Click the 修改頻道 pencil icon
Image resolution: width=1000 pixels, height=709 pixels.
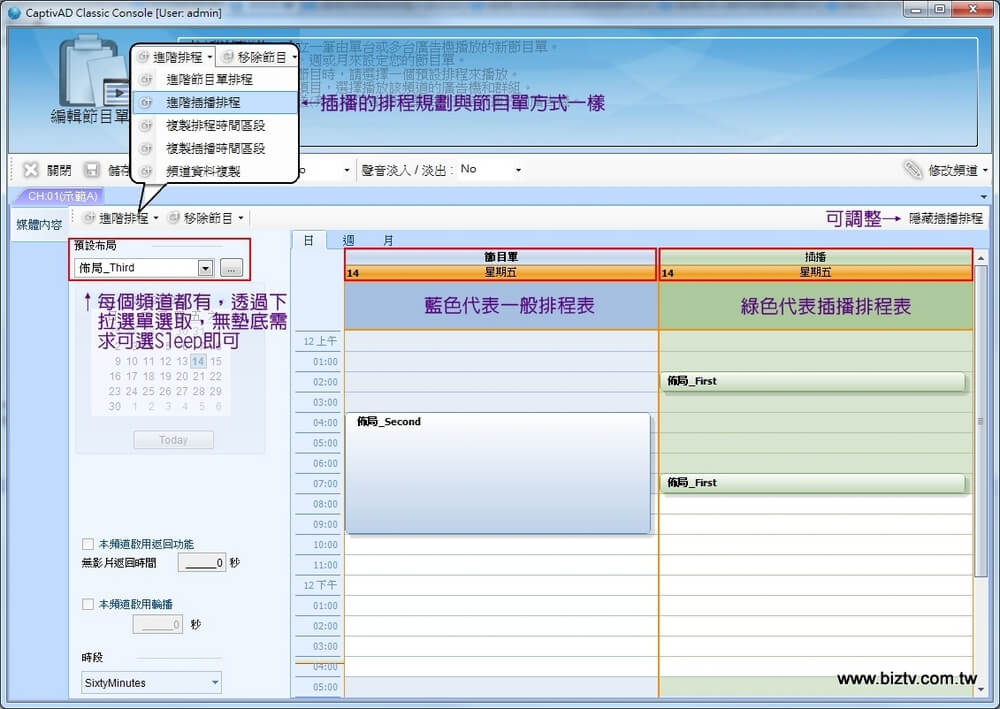[913, 170]
